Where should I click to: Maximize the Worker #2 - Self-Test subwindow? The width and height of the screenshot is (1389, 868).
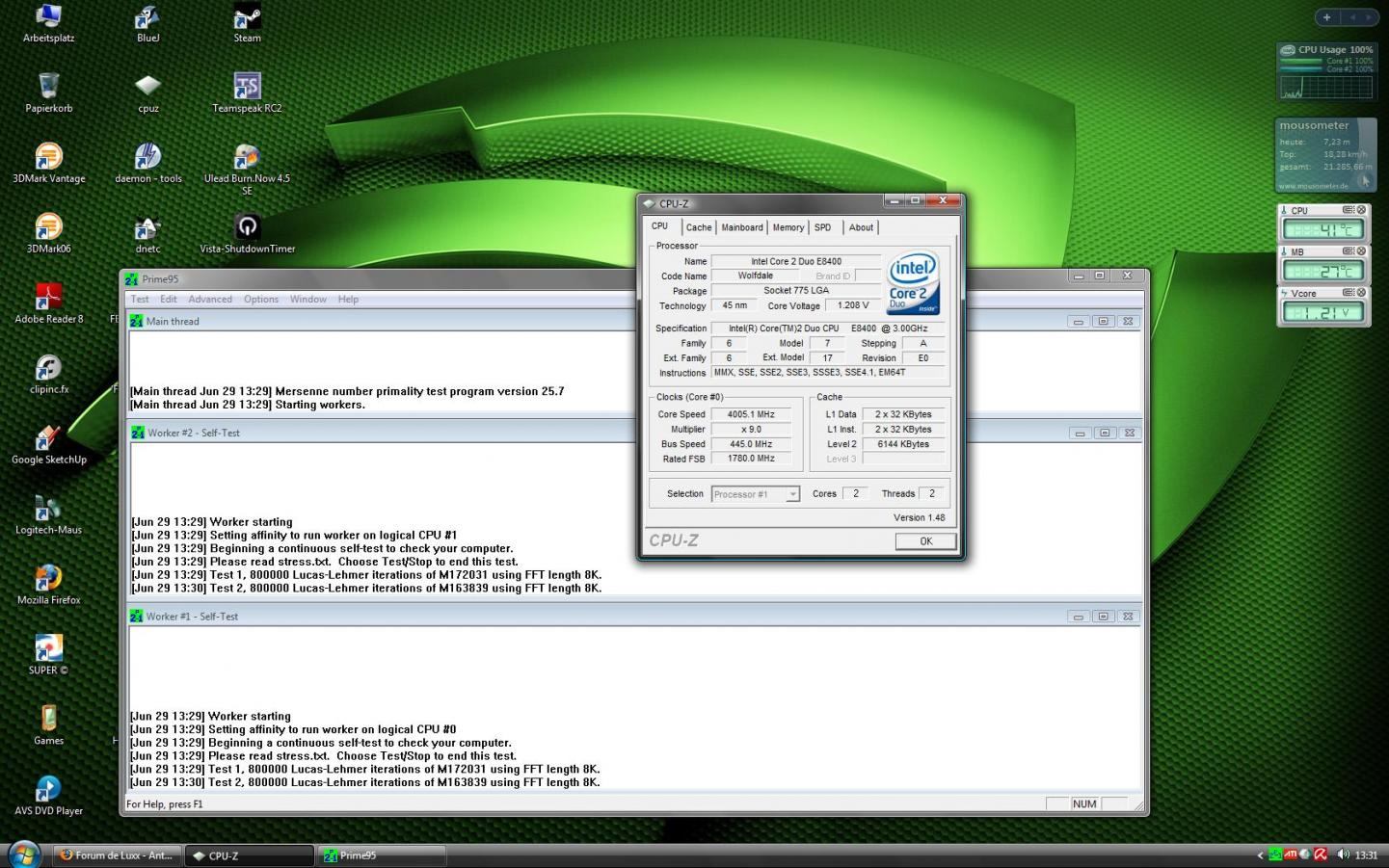click(1105, 434)
